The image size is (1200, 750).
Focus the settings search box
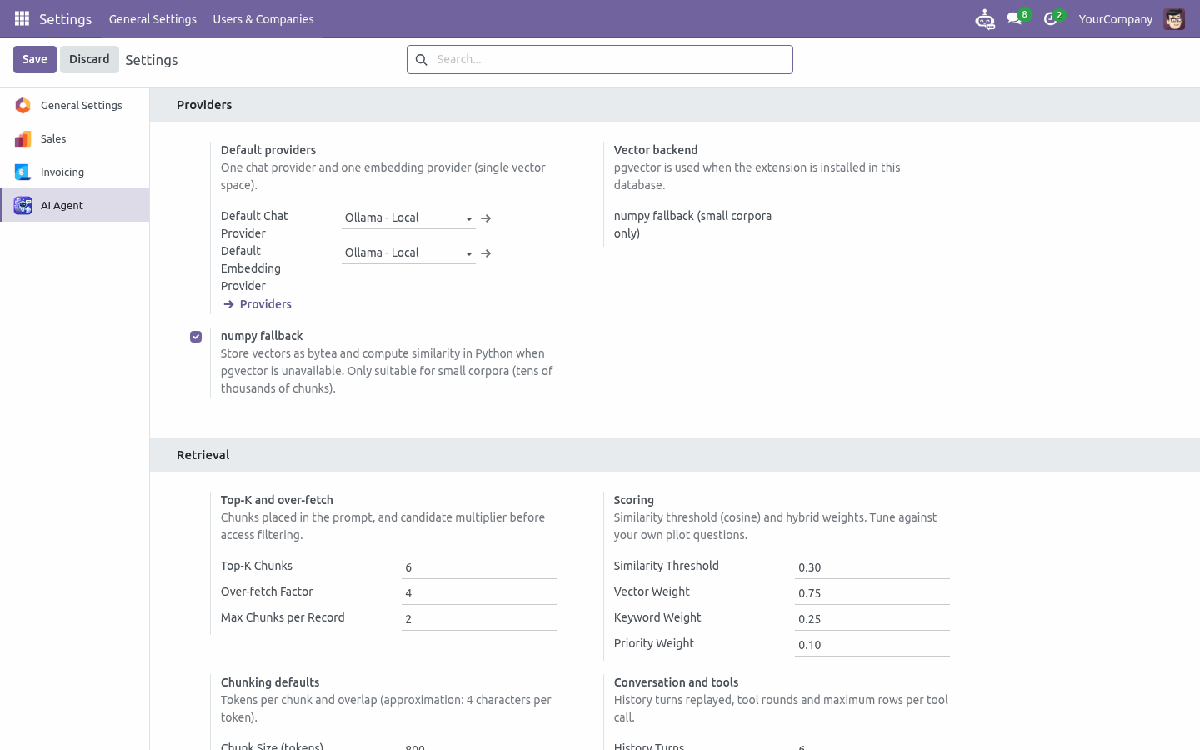coord(600,60)
